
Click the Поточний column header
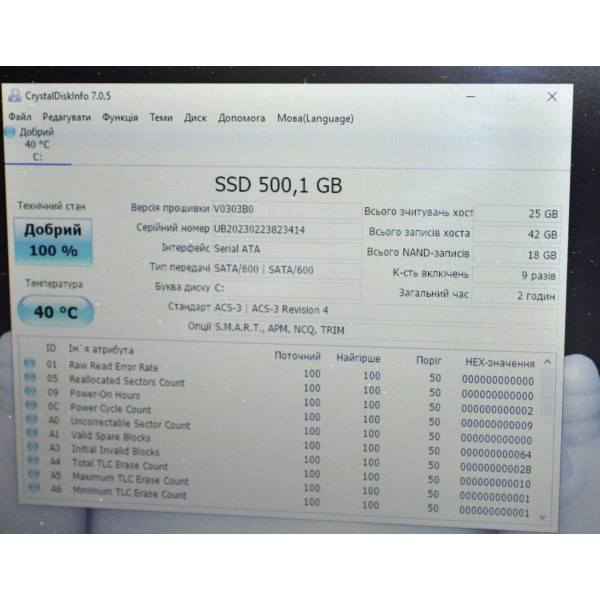pyautogui.click(x=297, y=356)
